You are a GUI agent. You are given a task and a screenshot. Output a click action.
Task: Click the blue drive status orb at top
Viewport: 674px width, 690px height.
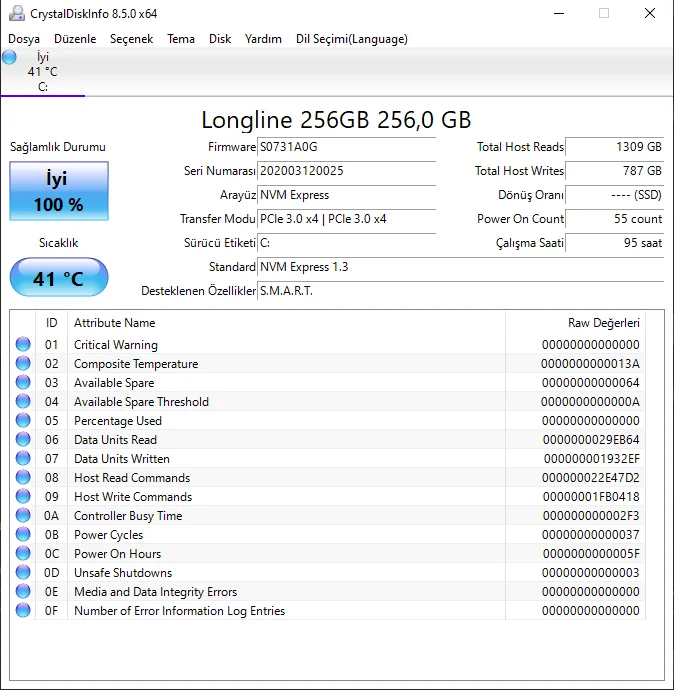pos(9,57)
